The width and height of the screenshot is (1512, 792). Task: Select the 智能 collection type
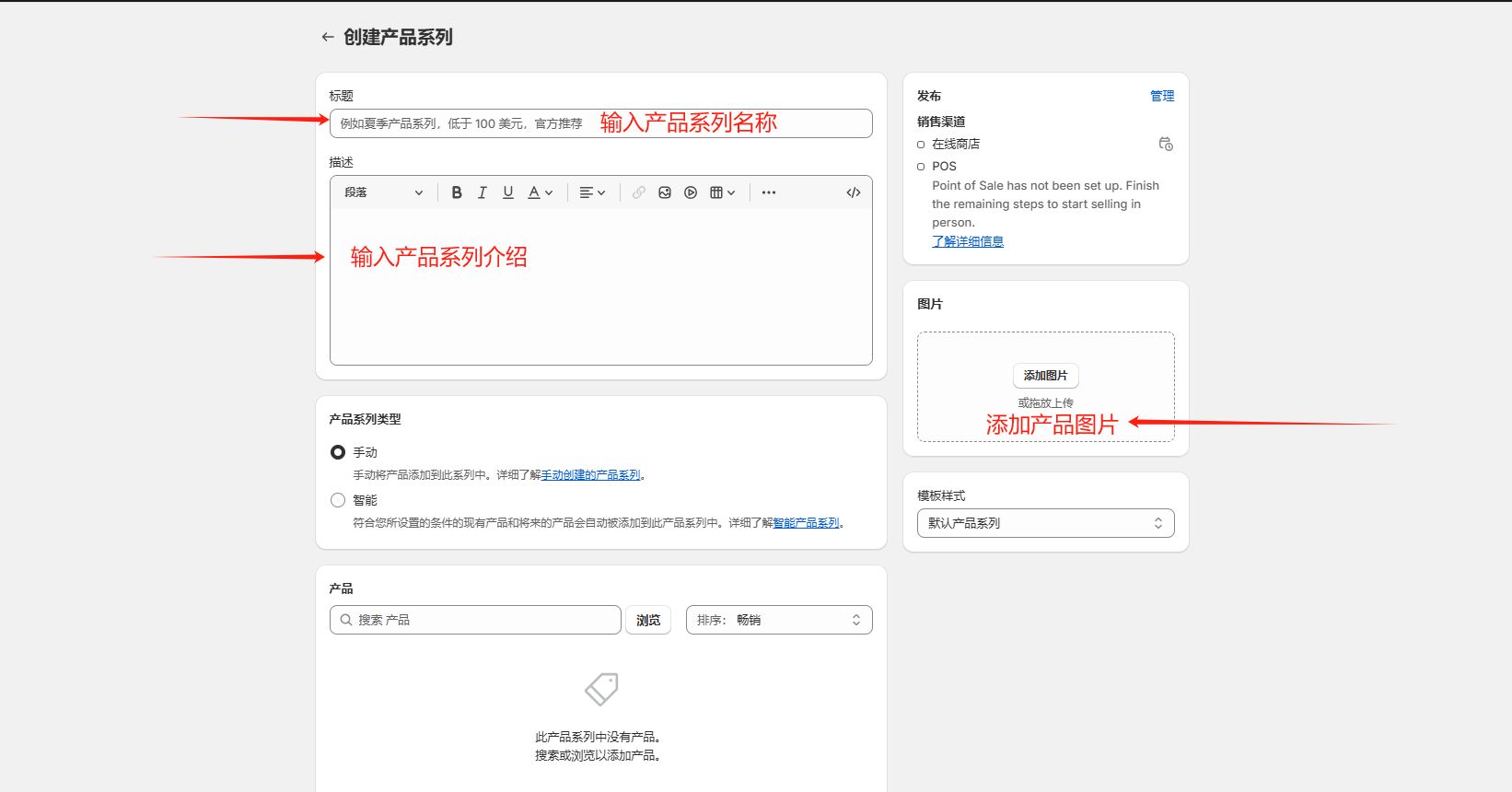click(x=338, y=500)
